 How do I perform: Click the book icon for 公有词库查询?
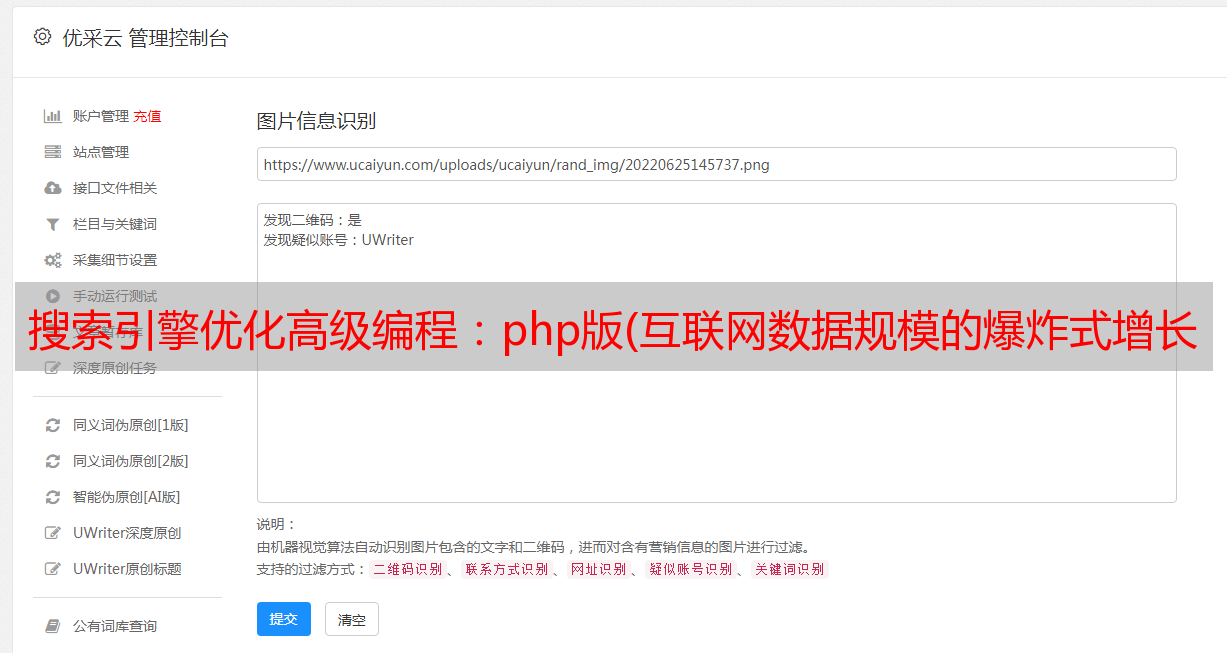click(x=53, y=626)
